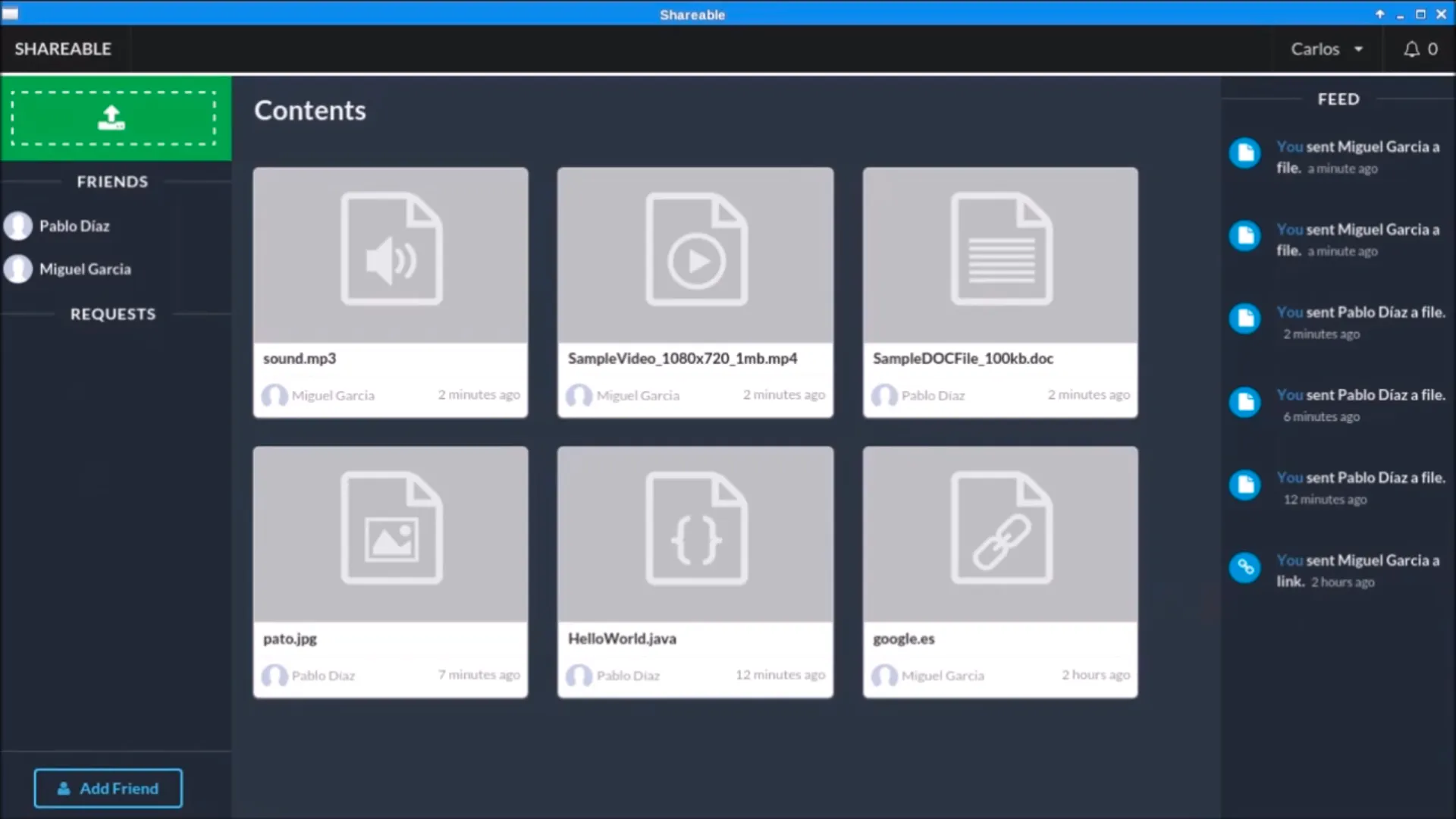Screen dimensions: 1456x819
Task: Open the sound.mp3 file name
Action: coord(300,359)
